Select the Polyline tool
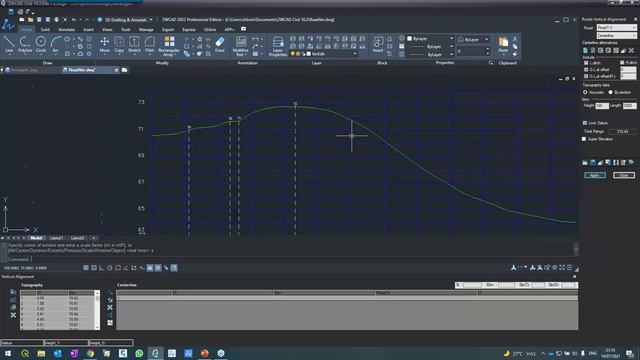The height and width of the screenshot is (360, 640). pyautogui.click(x=25, y=44)
